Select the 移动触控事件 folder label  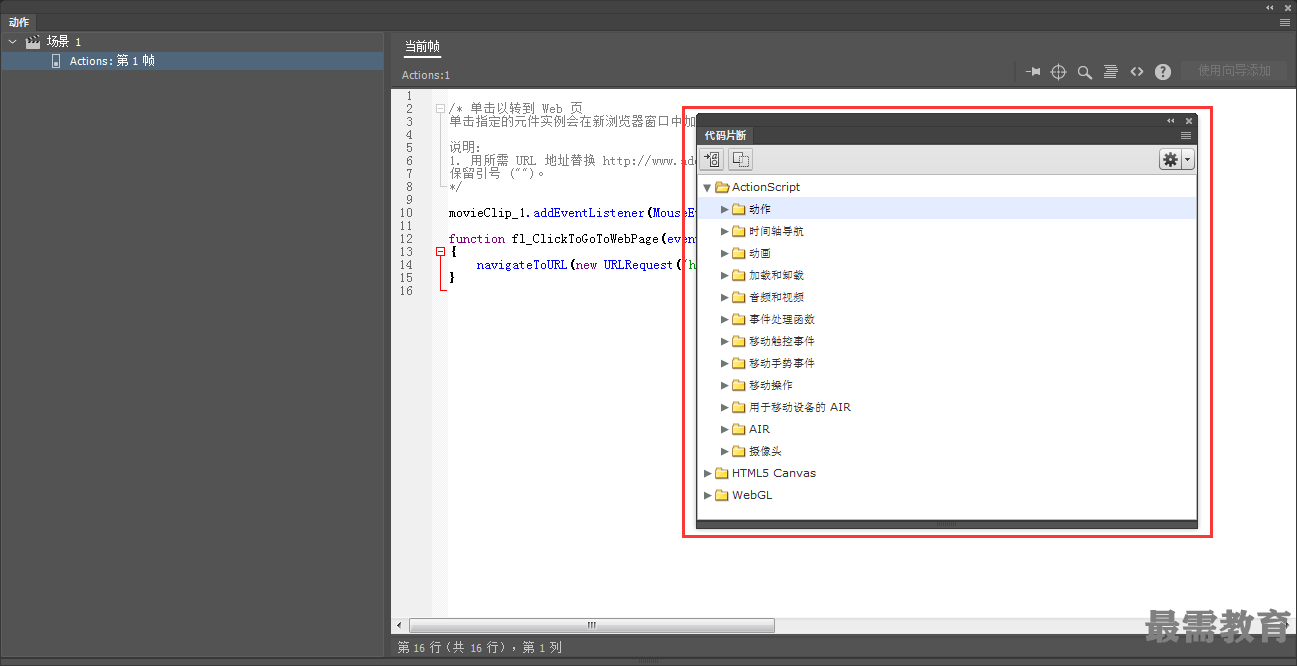782,341
